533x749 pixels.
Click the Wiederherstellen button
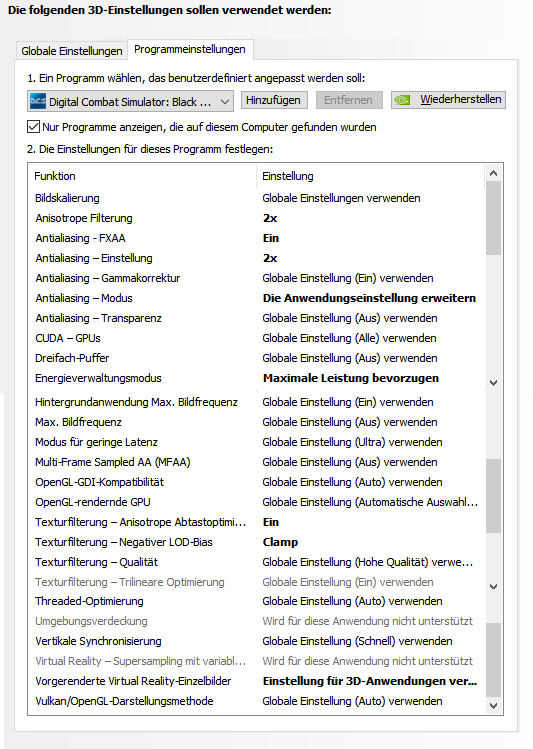click(x=448, y=100)
